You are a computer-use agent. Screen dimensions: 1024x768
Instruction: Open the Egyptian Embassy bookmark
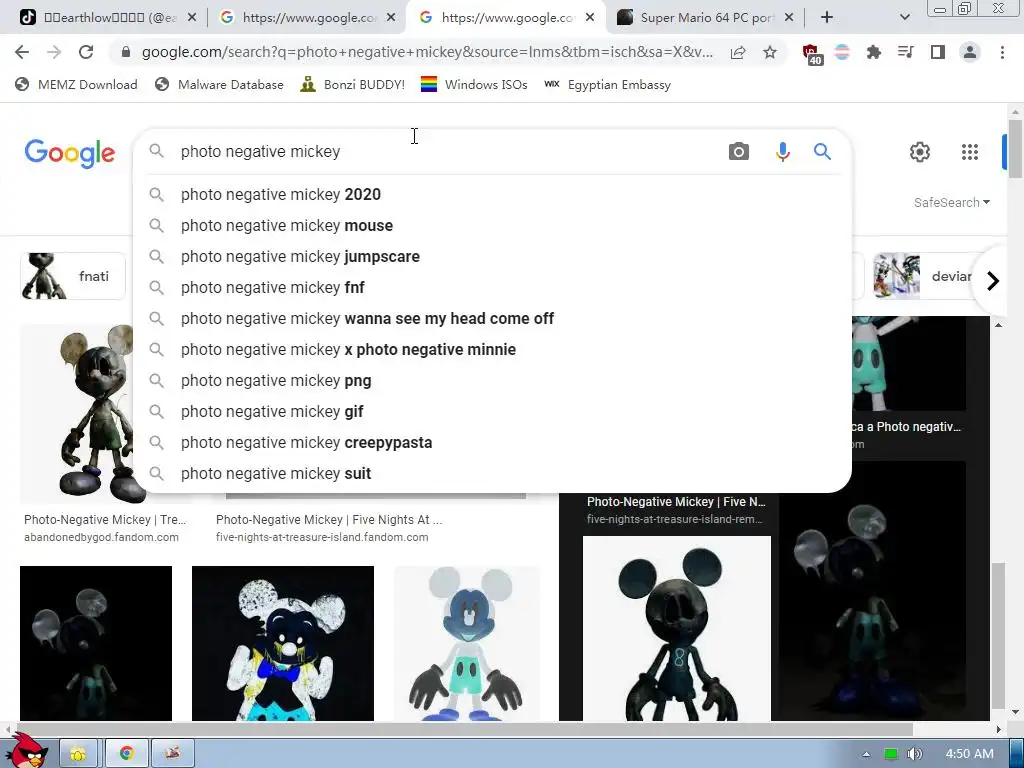pos(607,84)
